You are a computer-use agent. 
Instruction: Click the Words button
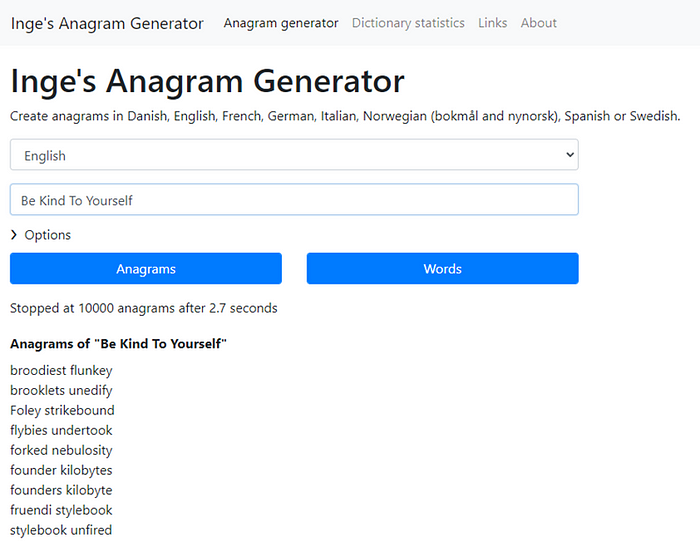[x=442, y=269]
